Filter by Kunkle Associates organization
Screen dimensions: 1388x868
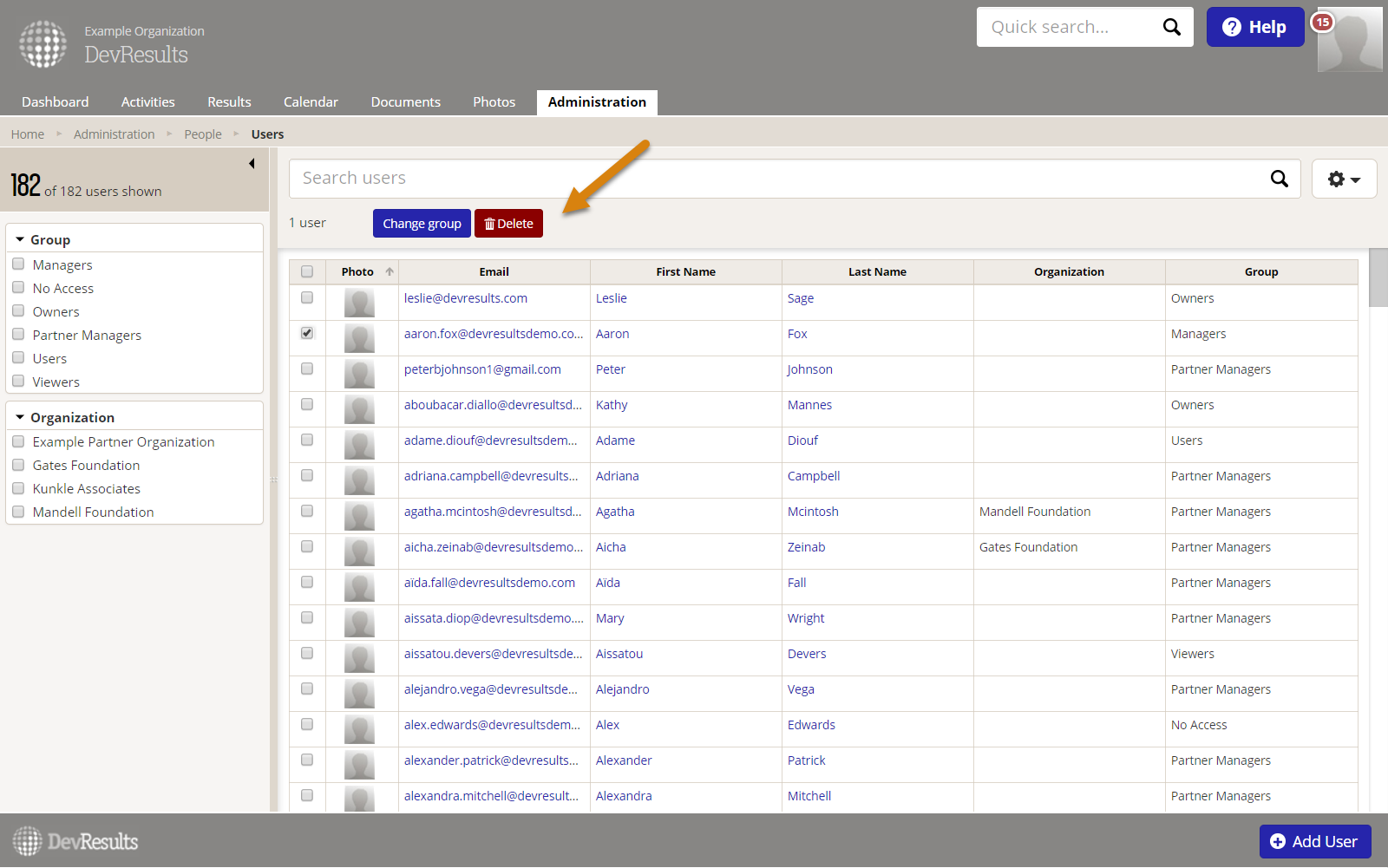pyautogui.click(x=18, y=488)
